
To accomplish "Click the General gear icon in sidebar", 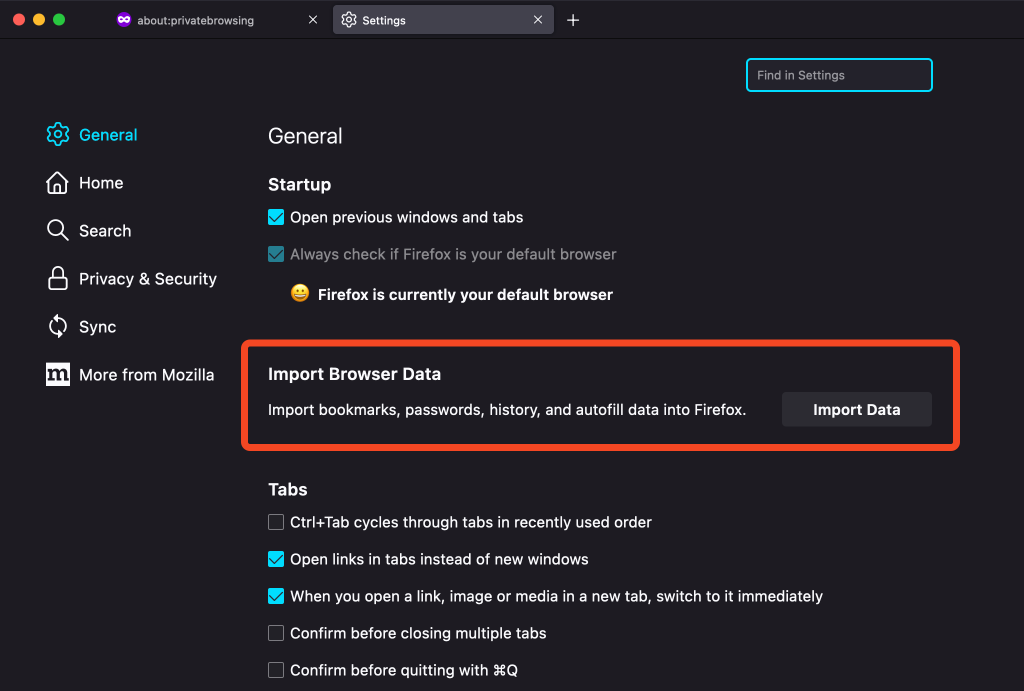I will [58, 135].
